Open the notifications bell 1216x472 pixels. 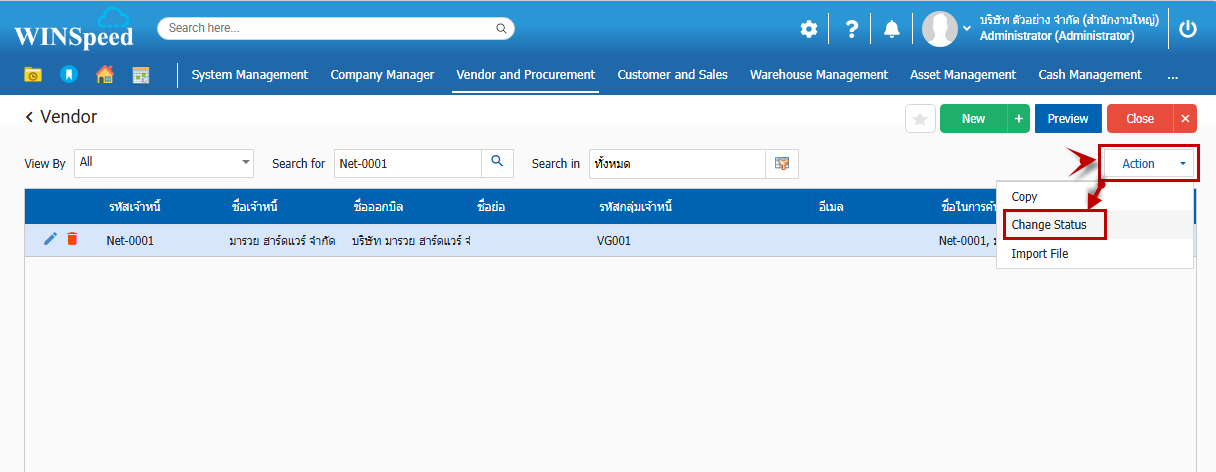pyautogui.click(x=891, y=29)
